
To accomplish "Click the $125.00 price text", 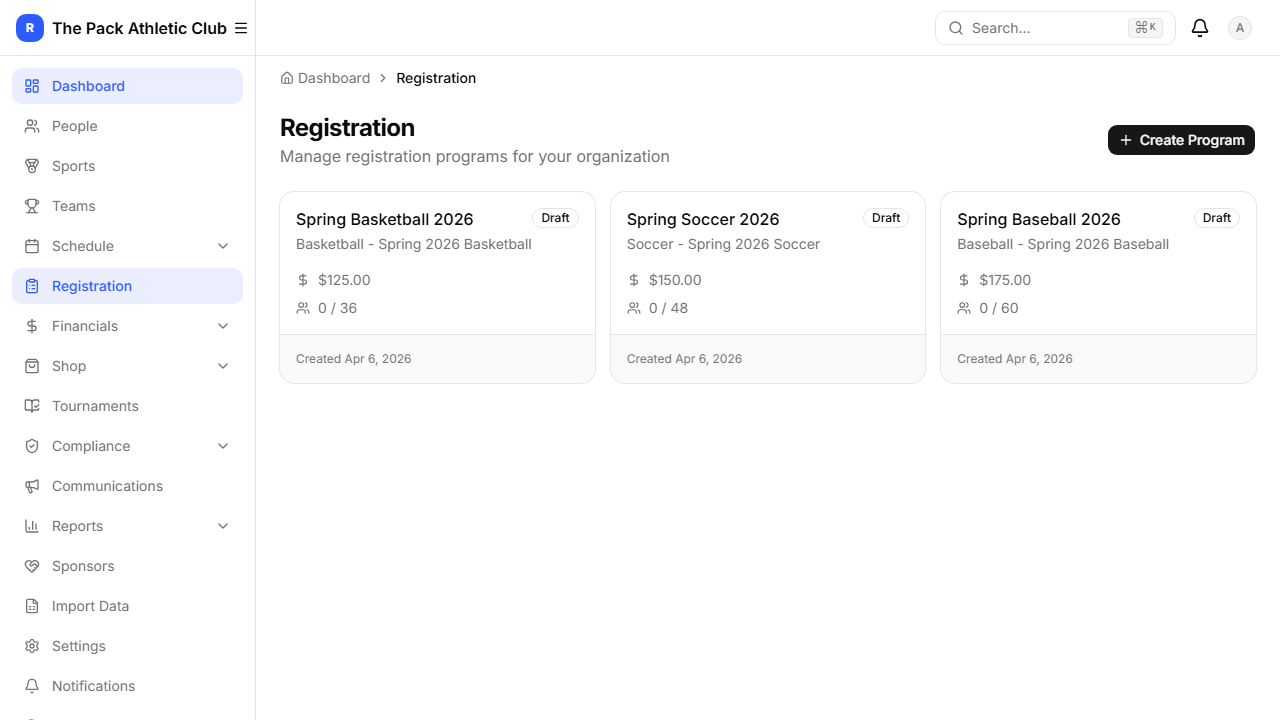I will (x=344, y=280).
